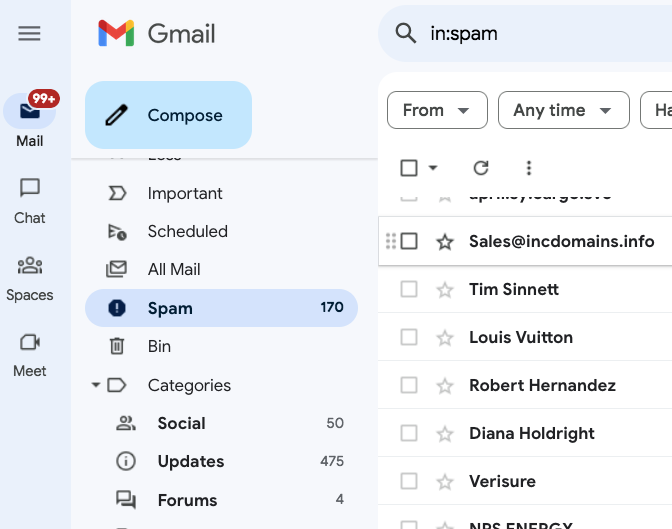Star the Diana Holdright email

point(445,434)
